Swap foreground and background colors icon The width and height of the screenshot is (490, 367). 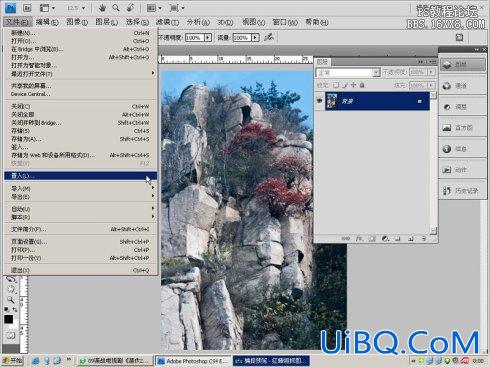(15, 310)
